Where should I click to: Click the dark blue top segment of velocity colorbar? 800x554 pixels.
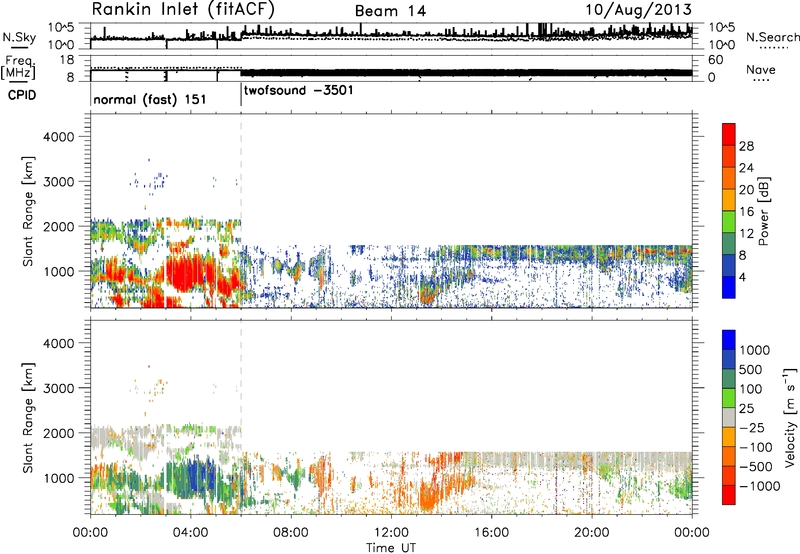click(x=729, y=340)
